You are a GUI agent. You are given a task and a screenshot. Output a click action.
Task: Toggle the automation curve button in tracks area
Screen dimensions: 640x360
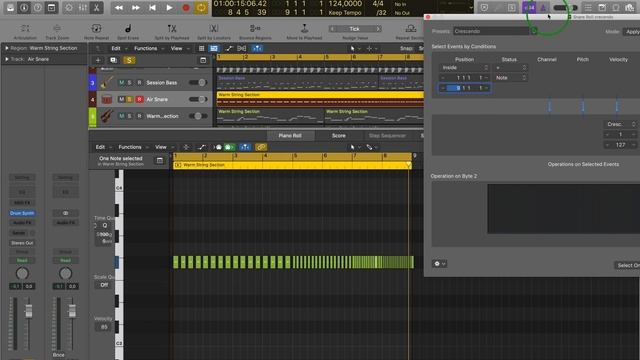229,49
